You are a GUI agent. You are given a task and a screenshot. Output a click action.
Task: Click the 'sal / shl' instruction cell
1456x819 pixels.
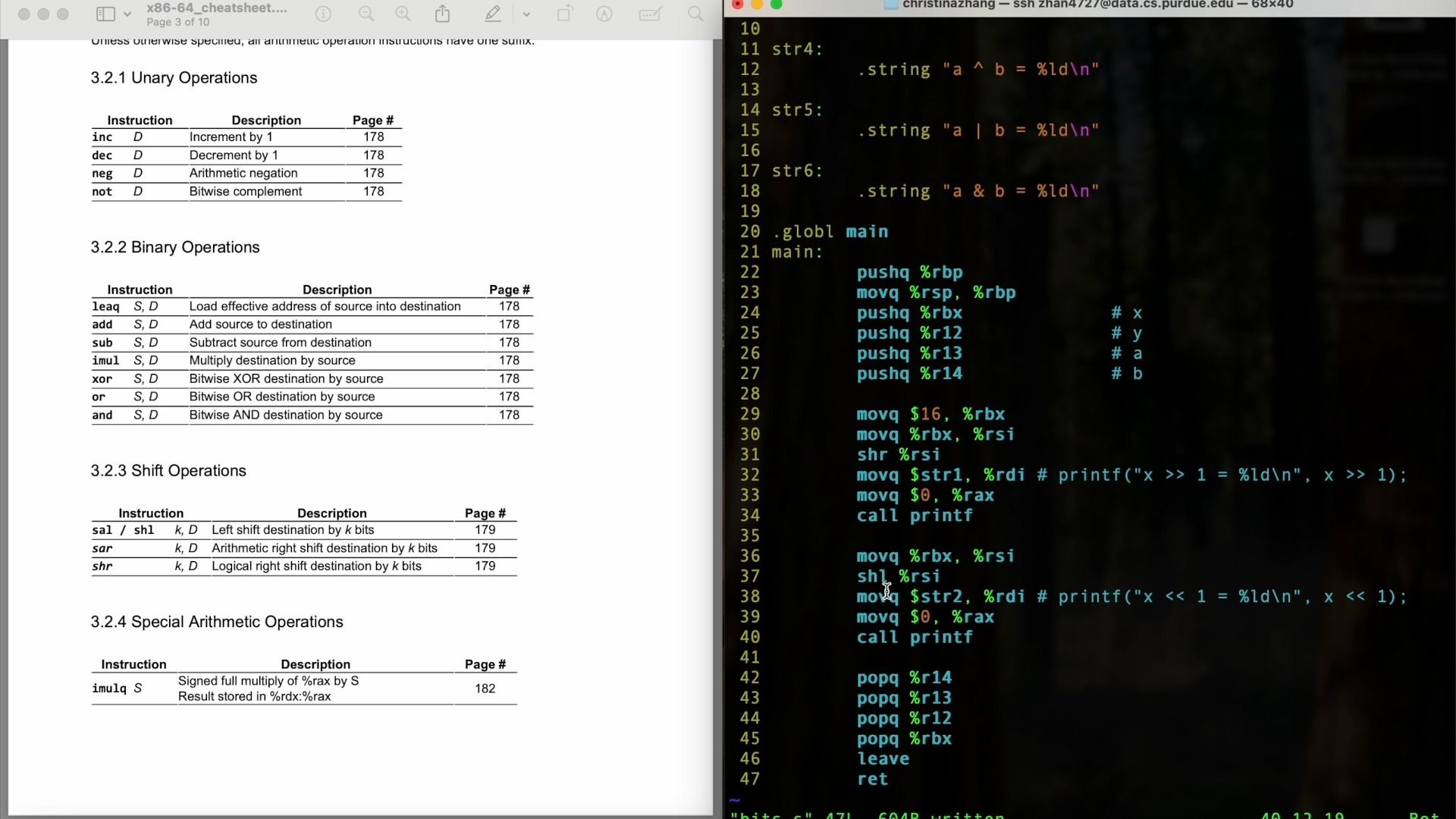pyautogui.click(x=123, y=530)
